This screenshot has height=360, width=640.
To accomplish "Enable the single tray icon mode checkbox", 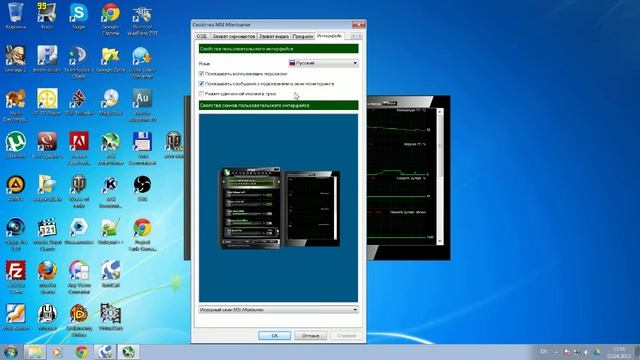I will 201,94.
